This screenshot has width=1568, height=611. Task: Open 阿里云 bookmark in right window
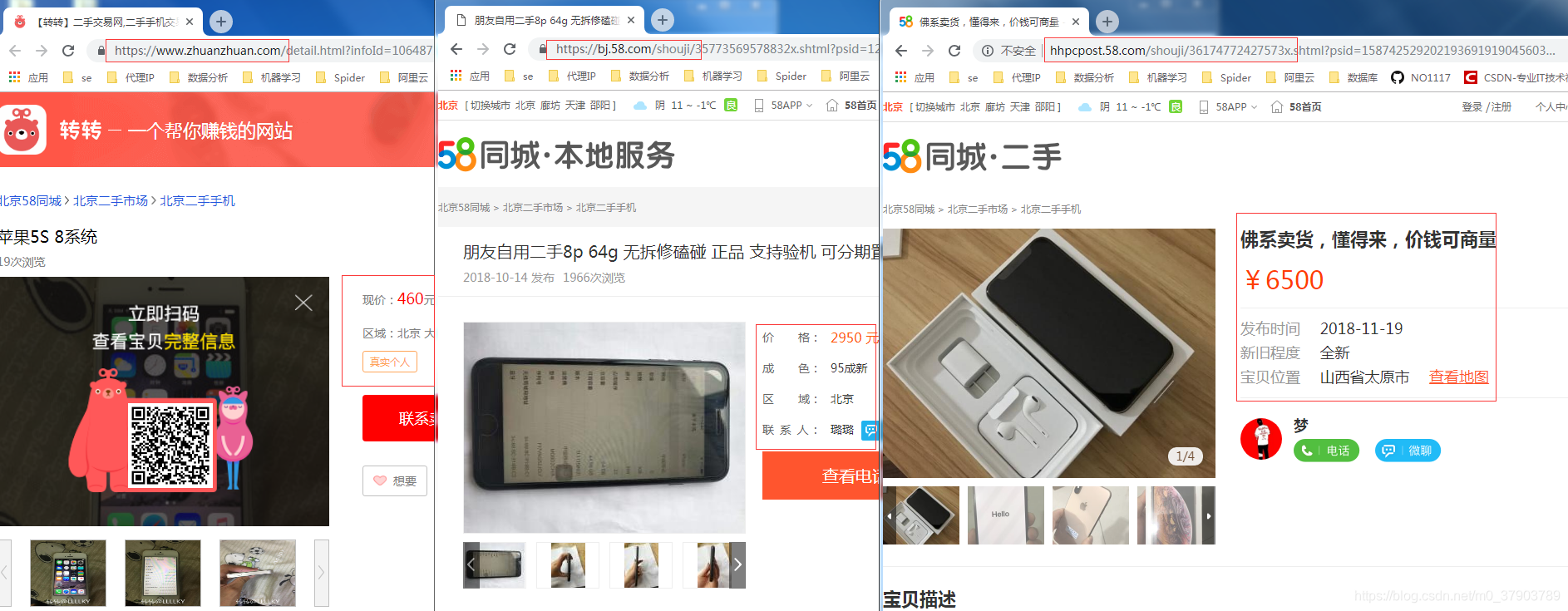click(x=1290, y=77)
